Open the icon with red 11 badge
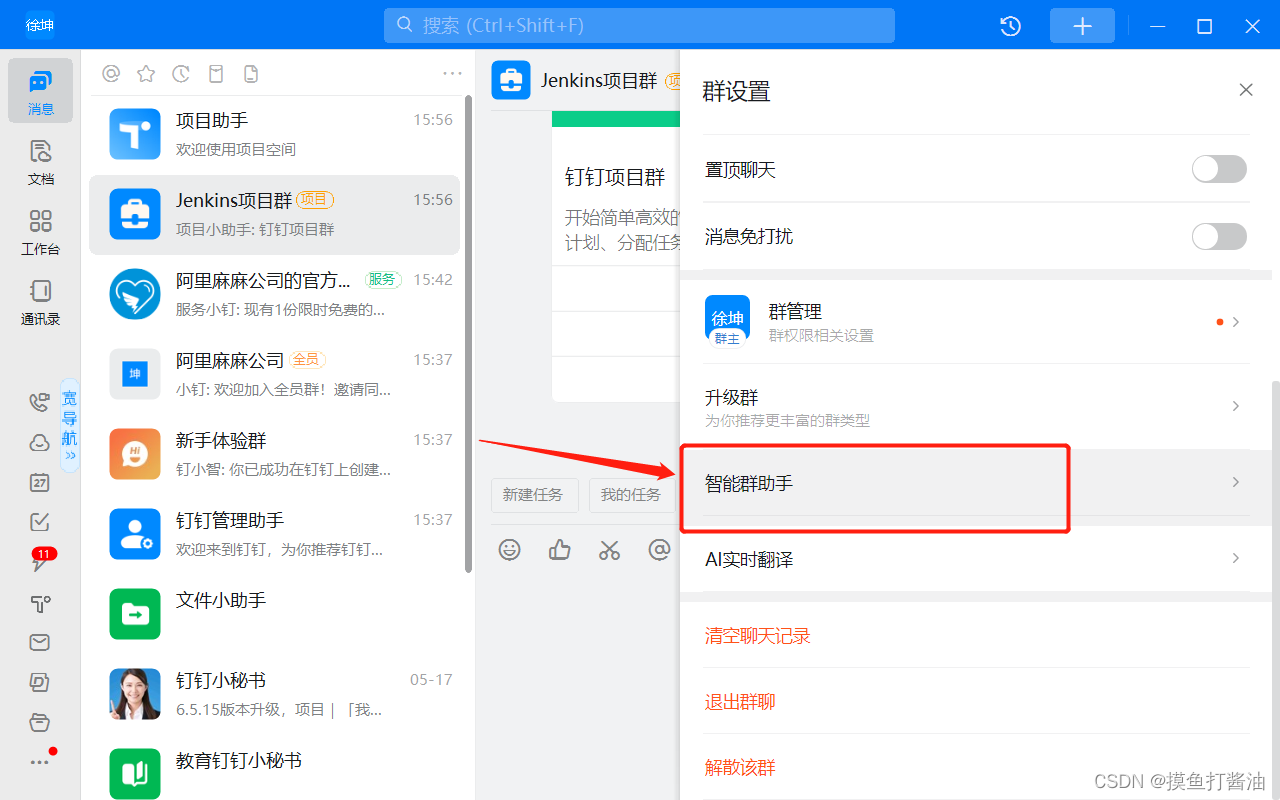 pos(41,560)
